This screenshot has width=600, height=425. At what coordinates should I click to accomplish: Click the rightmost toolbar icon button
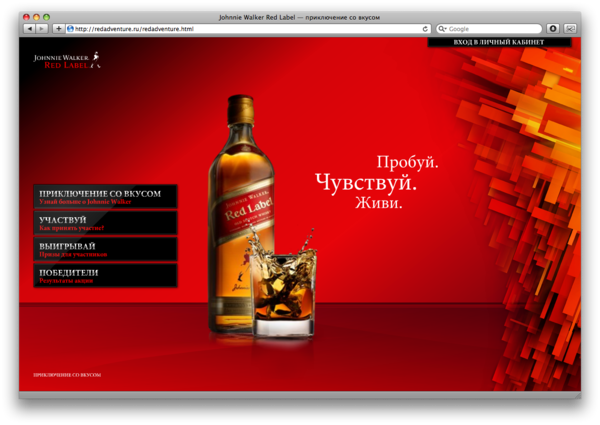pos(570,29)
